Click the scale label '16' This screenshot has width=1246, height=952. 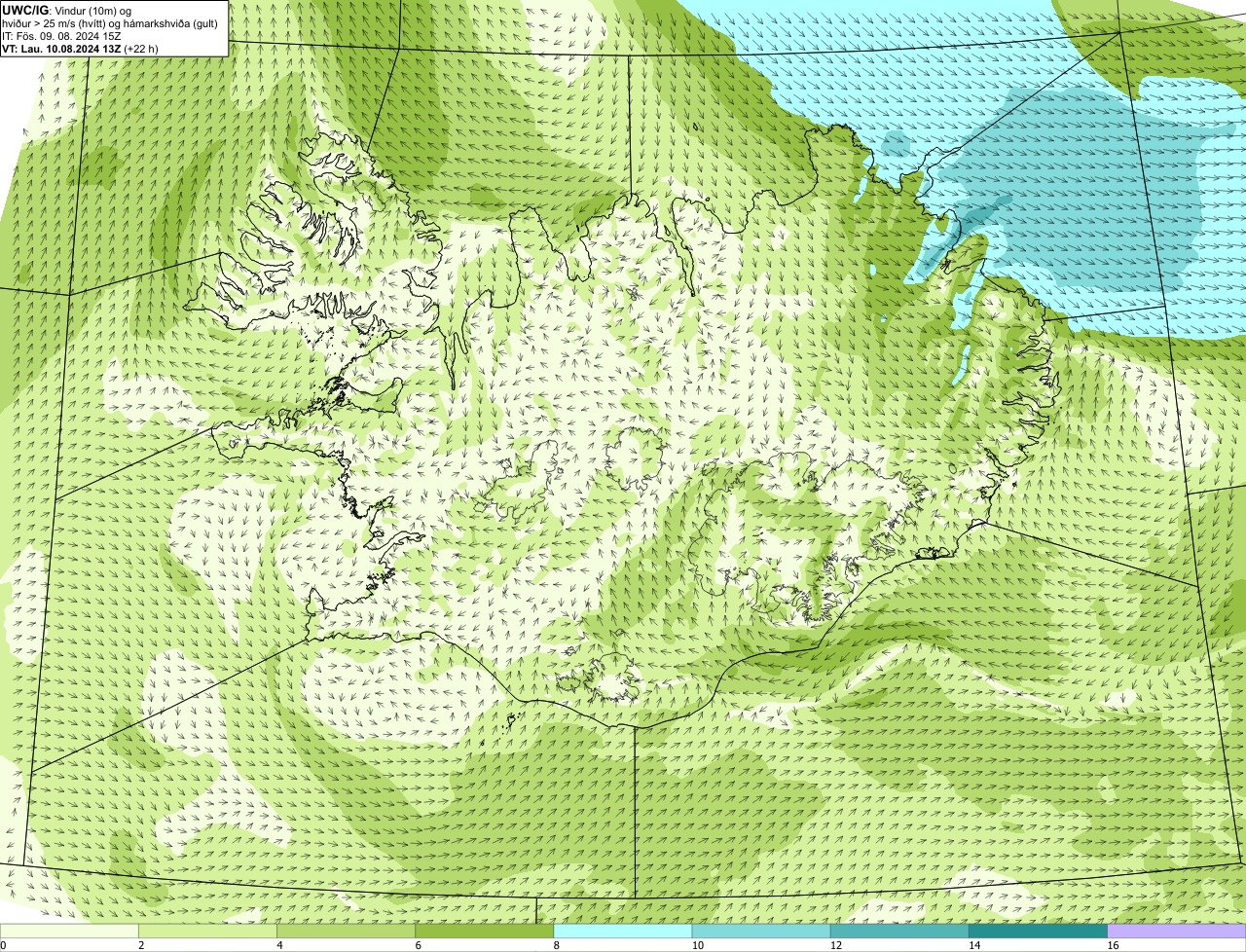tap(1113, 945)
